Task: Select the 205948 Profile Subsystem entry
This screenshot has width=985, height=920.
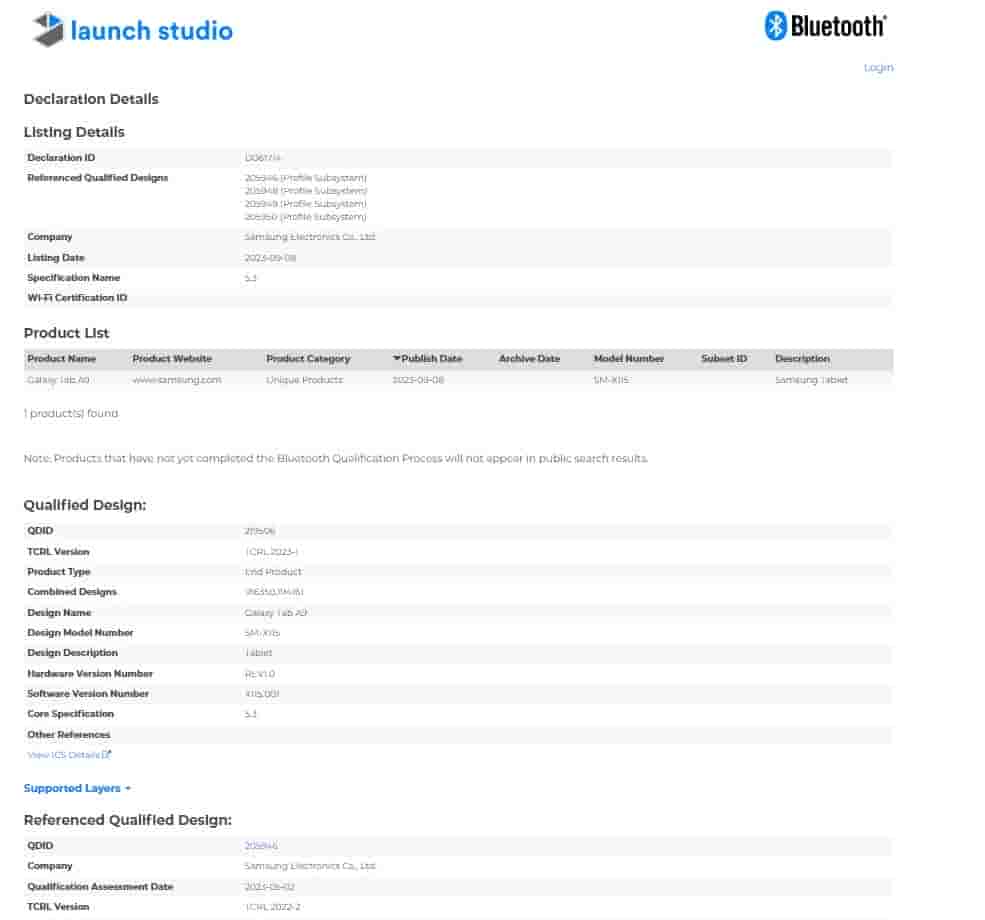Action: pyautogui.click(x=305, y=191)
